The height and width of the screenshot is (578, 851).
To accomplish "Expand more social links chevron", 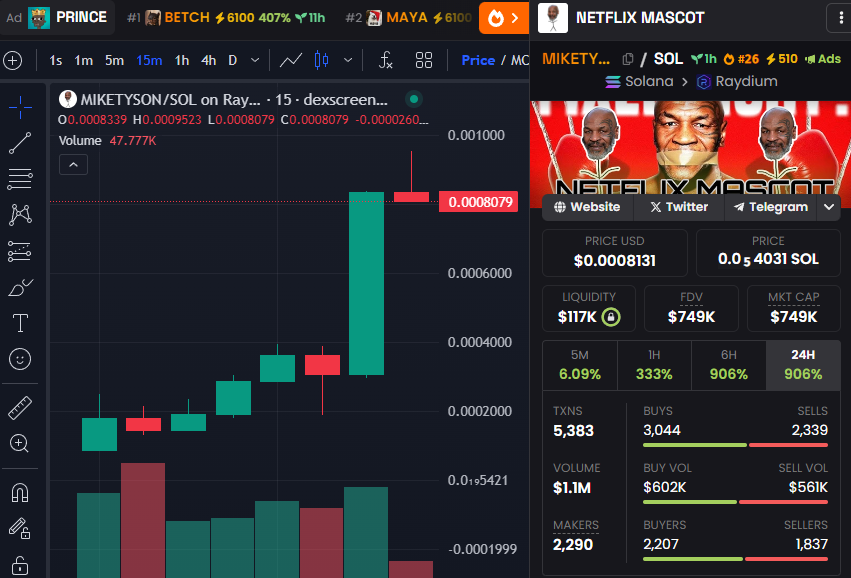I will click(829, 207).
